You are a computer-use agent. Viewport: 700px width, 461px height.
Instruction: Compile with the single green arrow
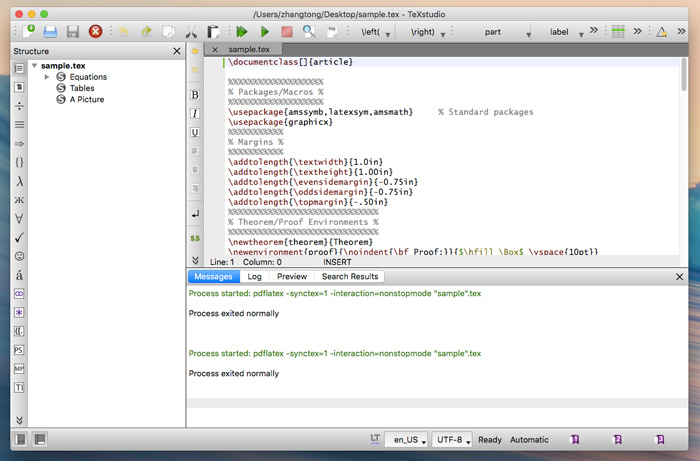264,32
